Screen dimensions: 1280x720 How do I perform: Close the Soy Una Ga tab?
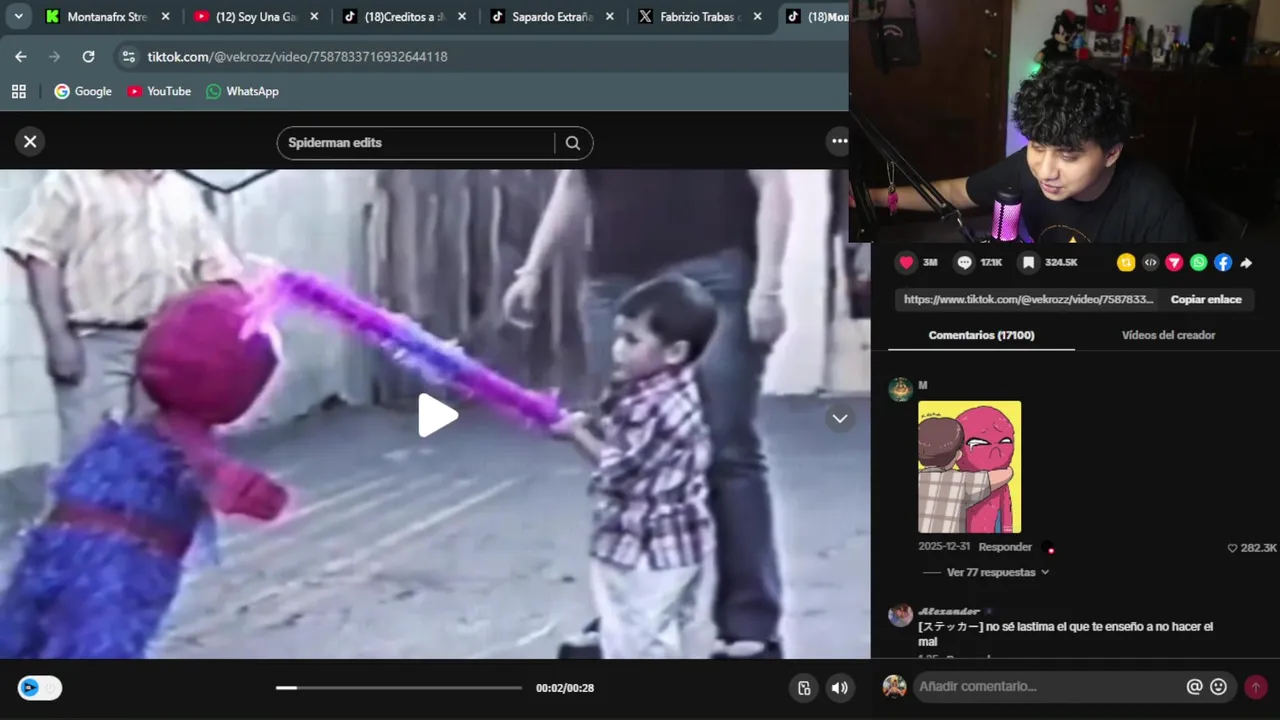314,17
